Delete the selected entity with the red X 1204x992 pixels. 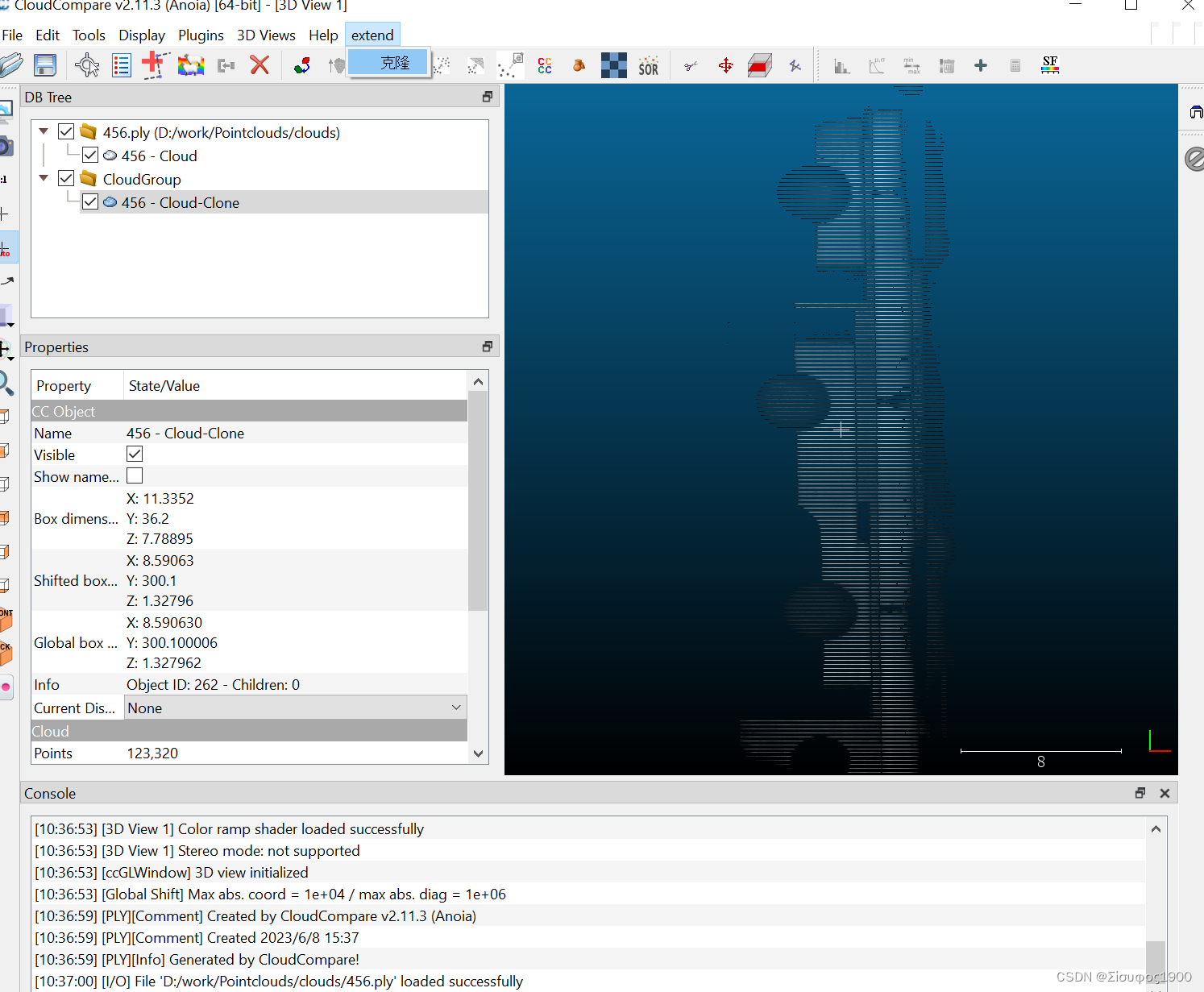[259, 64]
